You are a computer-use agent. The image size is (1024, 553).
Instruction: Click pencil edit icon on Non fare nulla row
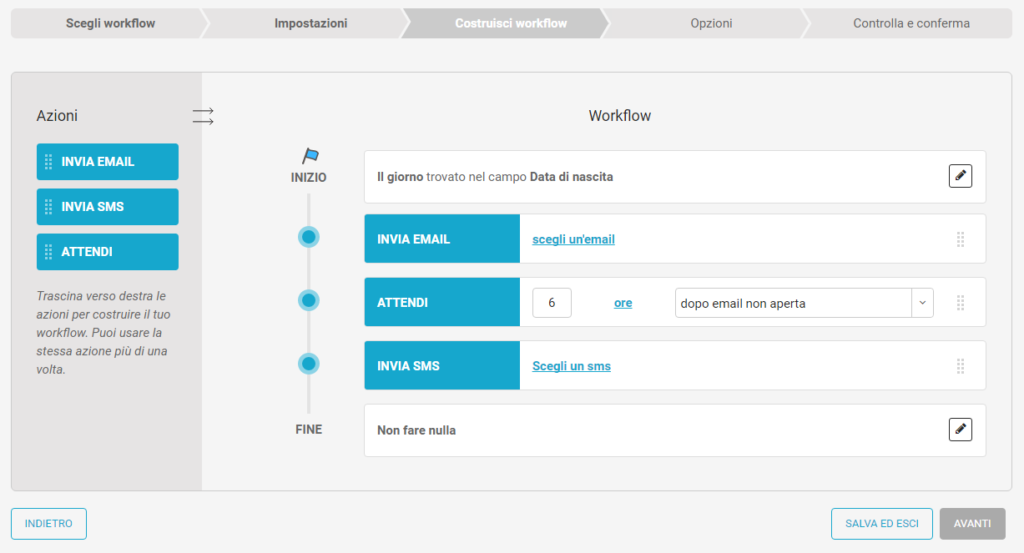click(960, 429)
